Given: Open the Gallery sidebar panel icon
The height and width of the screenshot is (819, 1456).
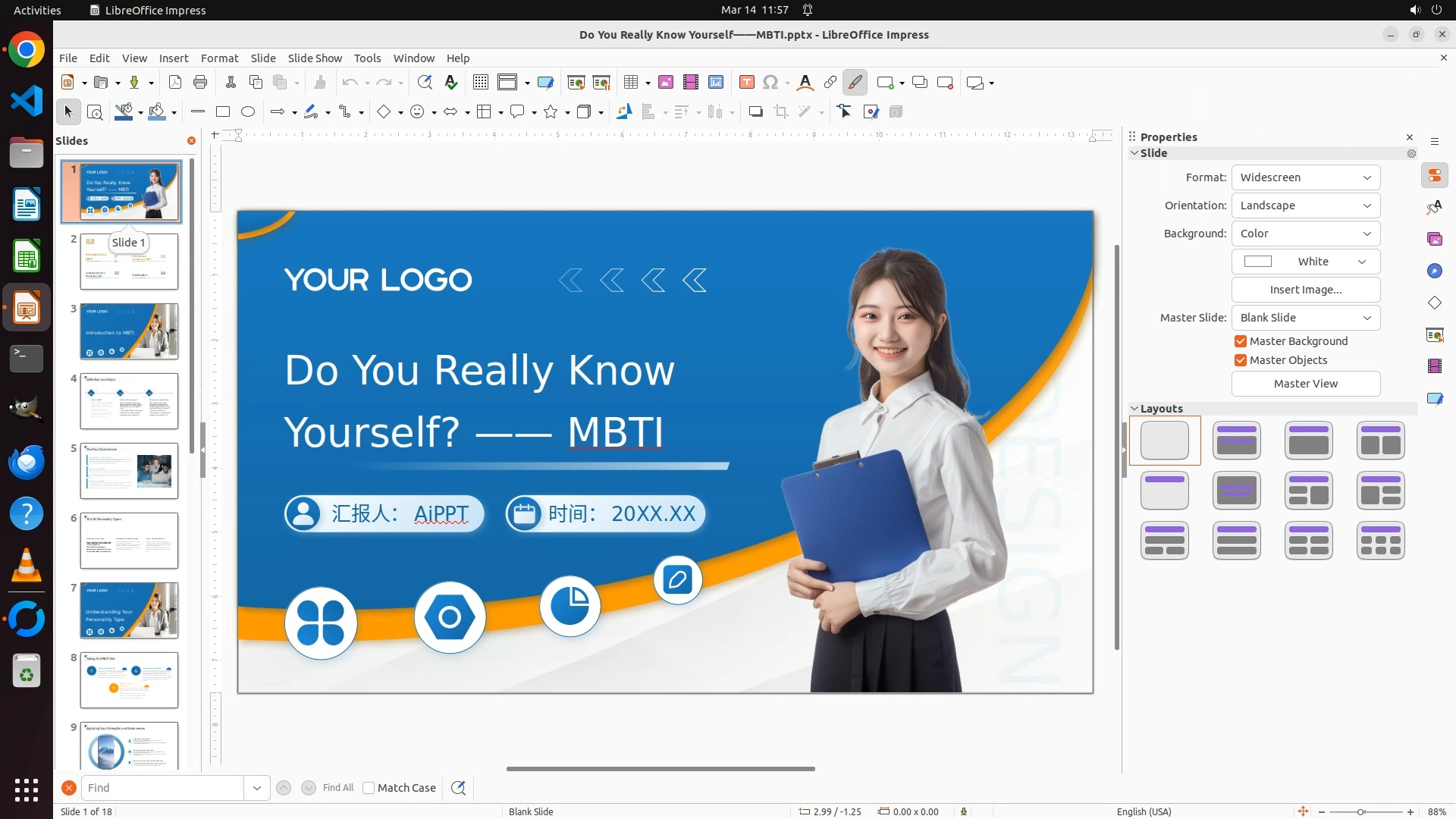Looking at the screenshot, I should [x=1435, y=239].
